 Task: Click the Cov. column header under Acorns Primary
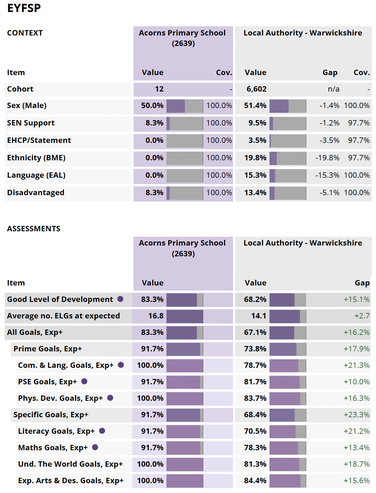coord(224,72)
